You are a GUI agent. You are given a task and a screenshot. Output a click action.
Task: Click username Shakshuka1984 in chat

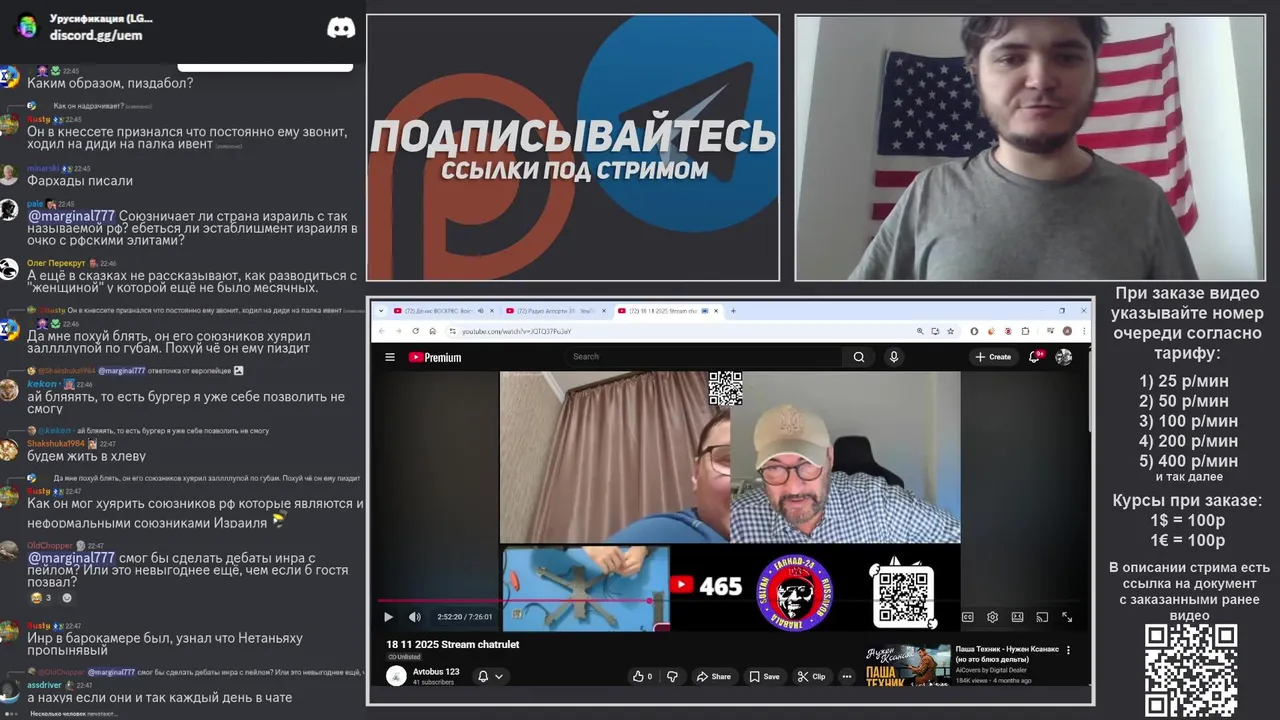coord(55,444)
